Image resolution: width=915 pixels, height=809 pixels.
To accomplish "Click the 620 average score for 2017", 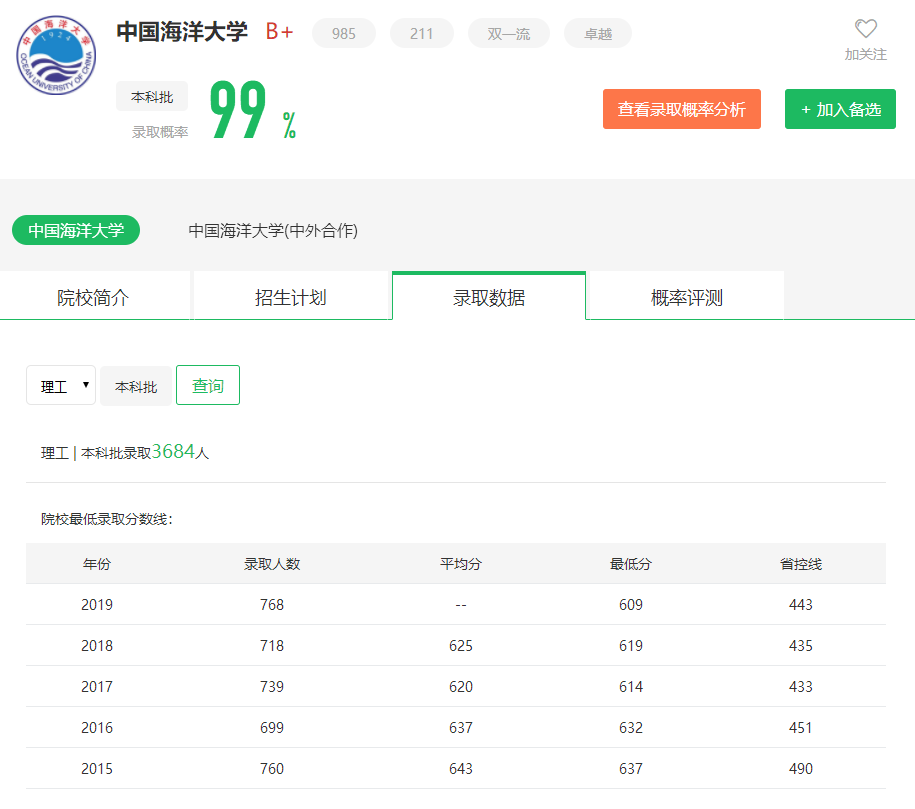I will coord(460,686).
